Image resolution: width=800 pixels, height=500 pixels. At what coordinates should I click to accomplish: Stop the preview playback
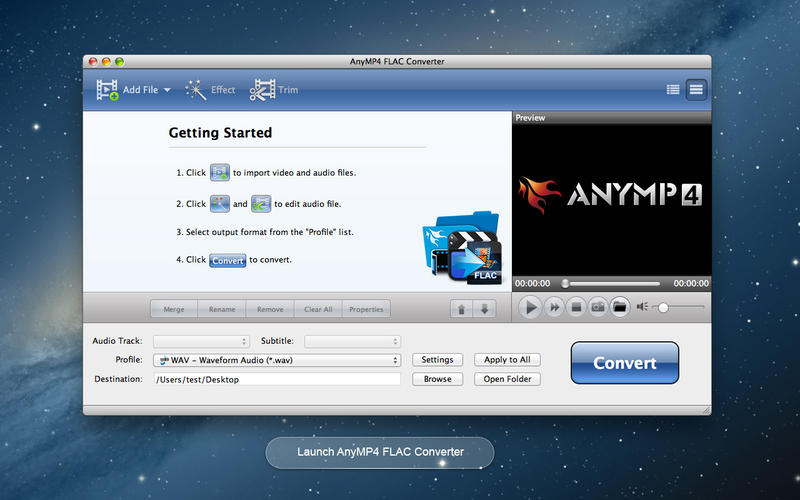coord(576,307)
